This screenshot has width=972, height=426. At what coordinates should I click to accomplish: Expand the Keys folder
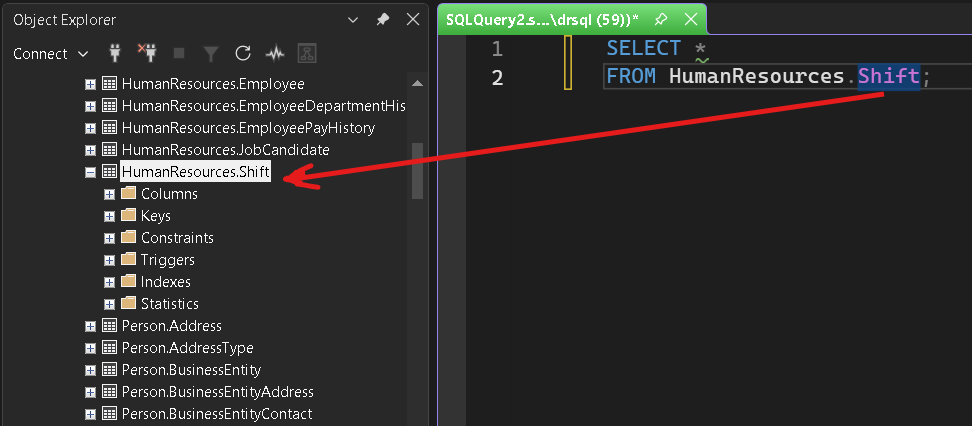tap(110, 216)
